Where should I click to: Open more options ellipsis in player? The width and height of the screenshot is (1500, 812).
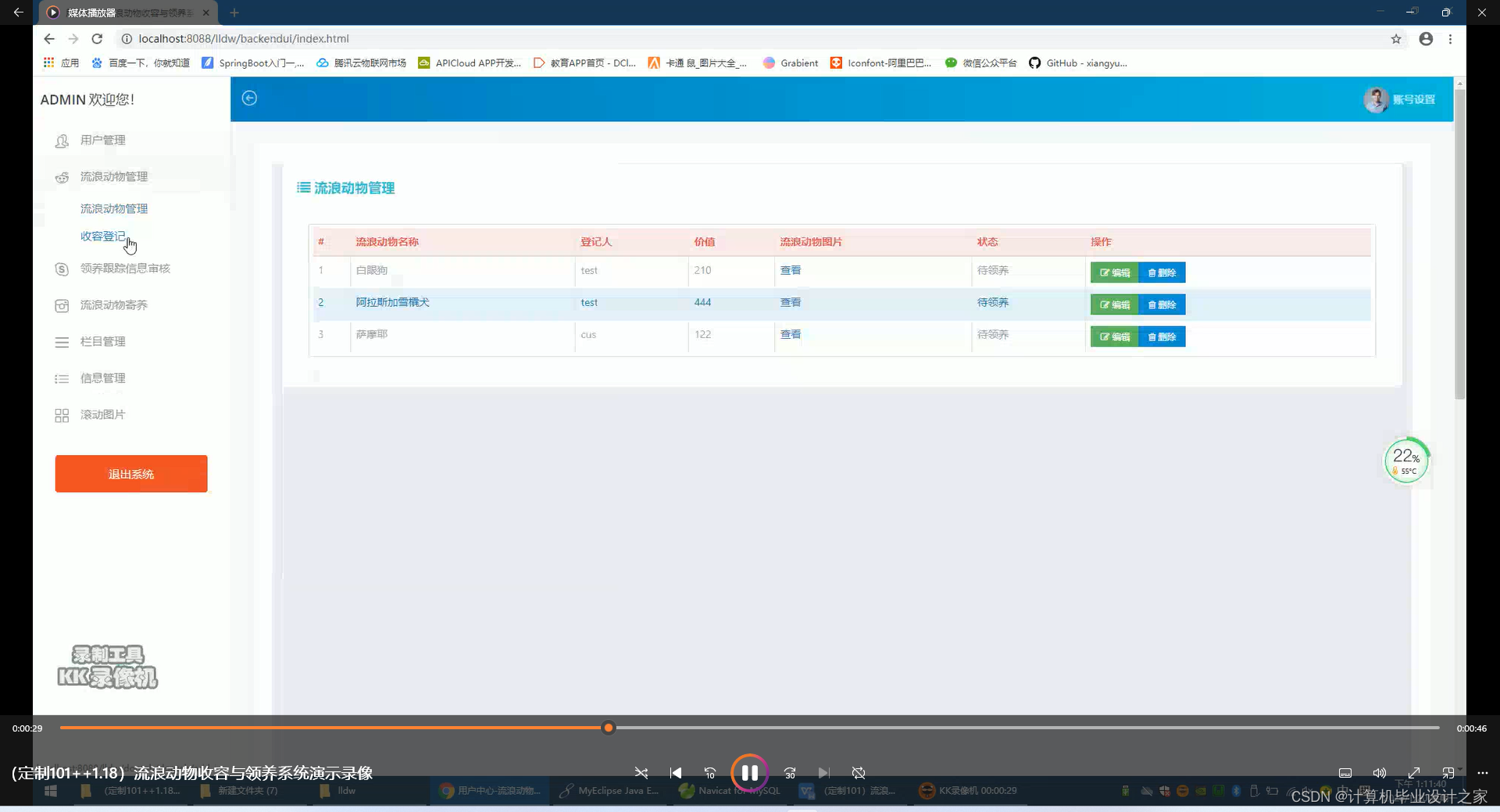click(x=1483, y=773)
